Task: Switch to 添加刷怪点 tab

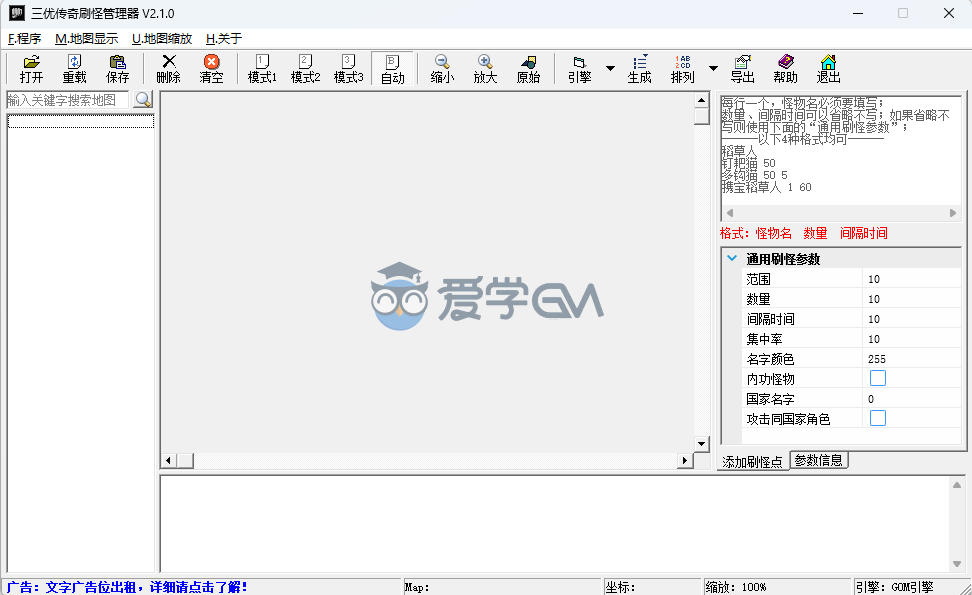Action: pos(753,462)
